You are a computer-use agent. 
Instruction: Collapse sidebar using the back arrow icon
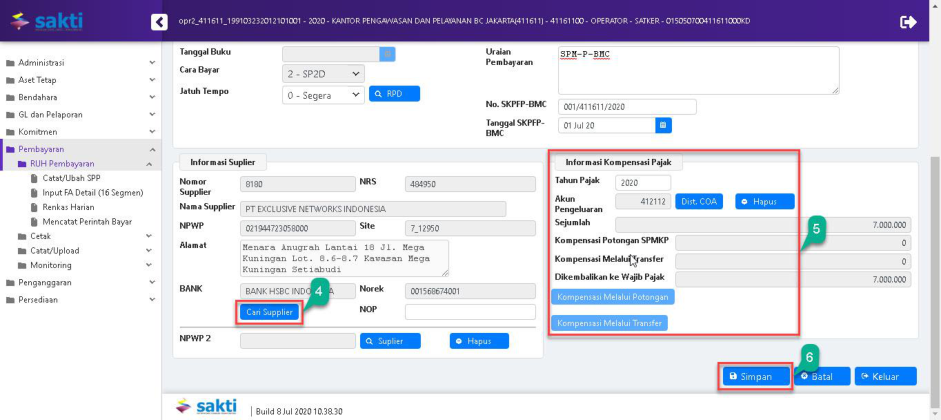158,21
